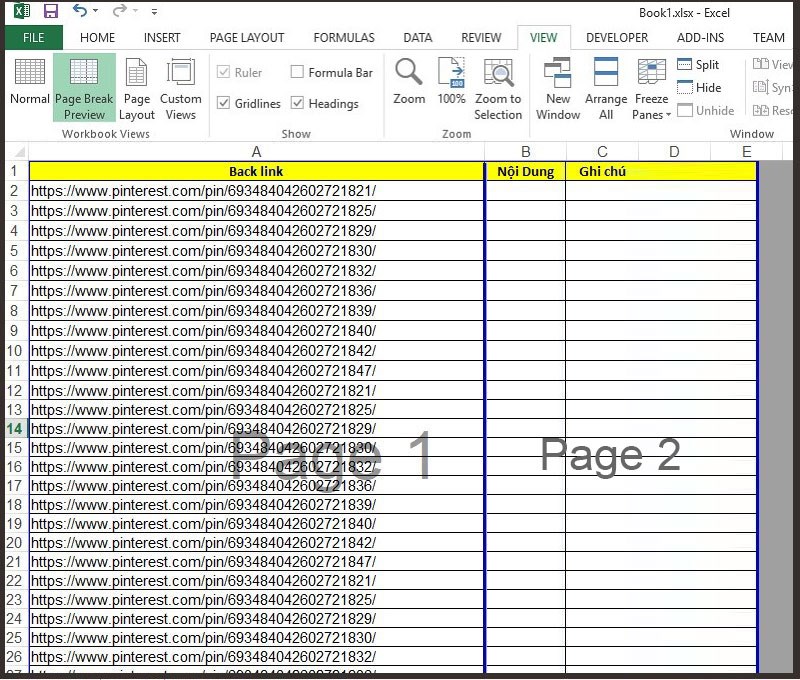This screenshot has width=800, height=680.
Task: Click the Save icon in quick access toolbar
Action: coord(50,11)
